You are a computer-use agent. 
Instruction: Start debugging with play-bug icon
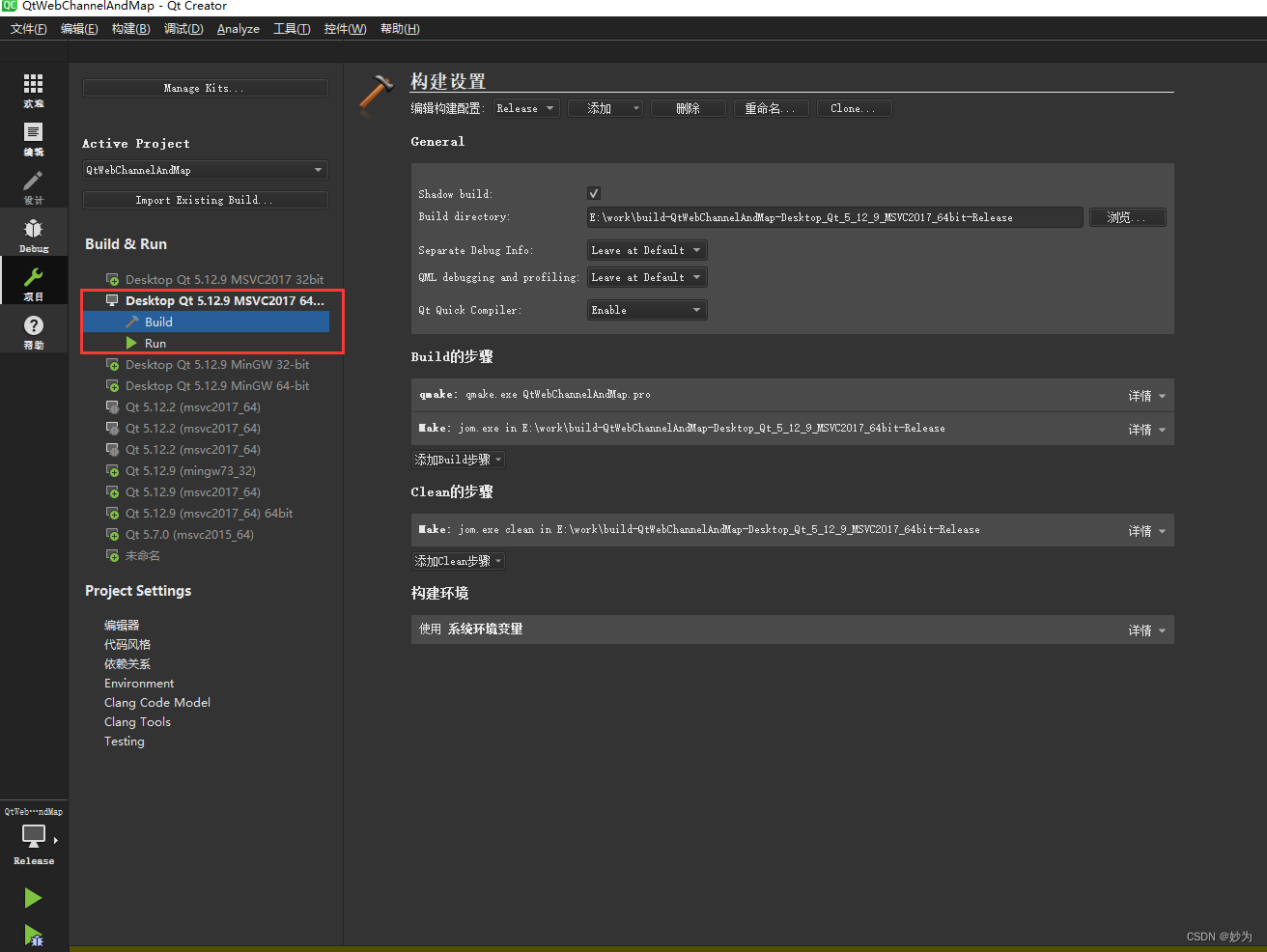tap(33, 935)
